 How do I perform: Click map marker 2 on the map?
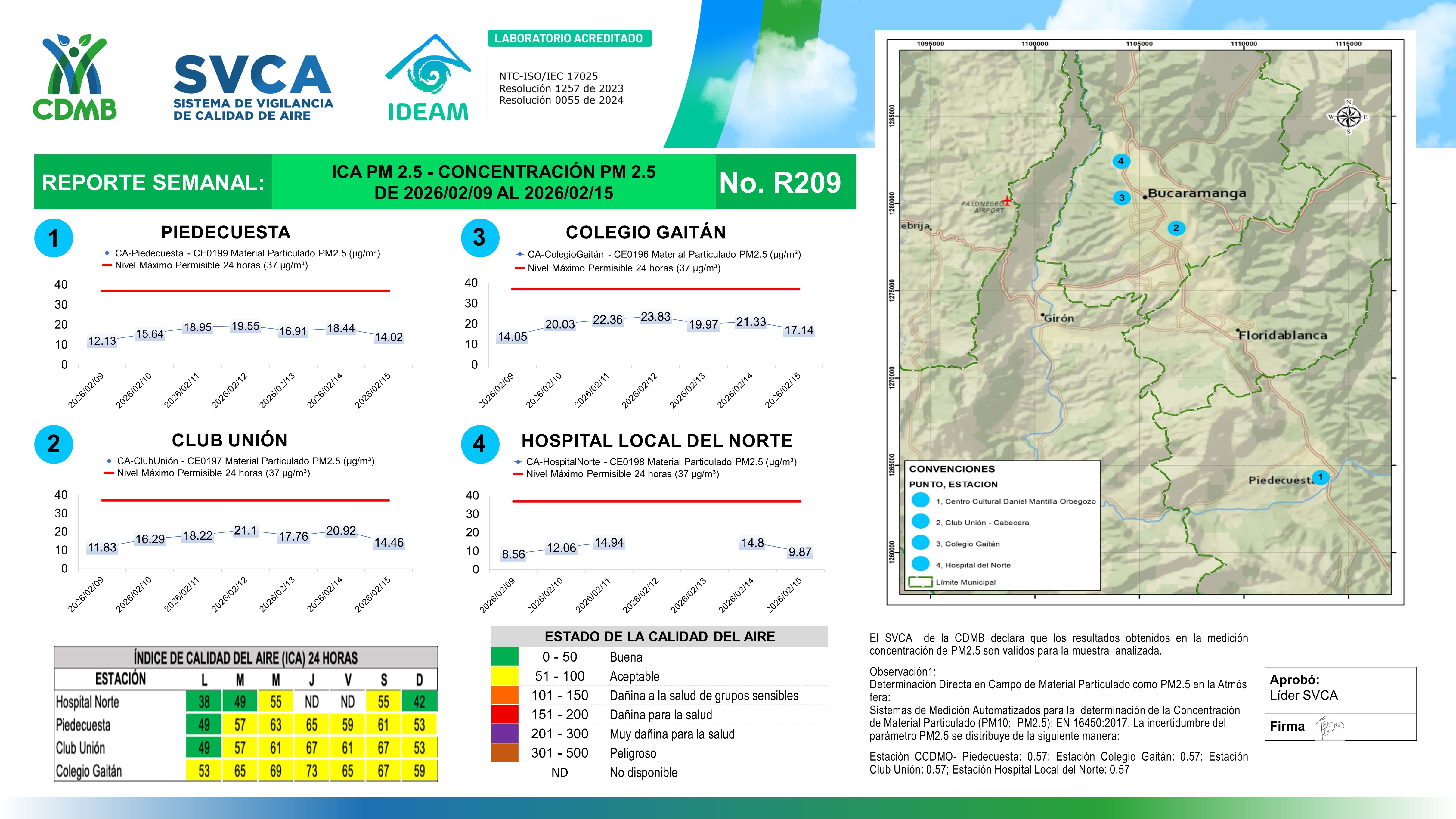coord(1176,228)
